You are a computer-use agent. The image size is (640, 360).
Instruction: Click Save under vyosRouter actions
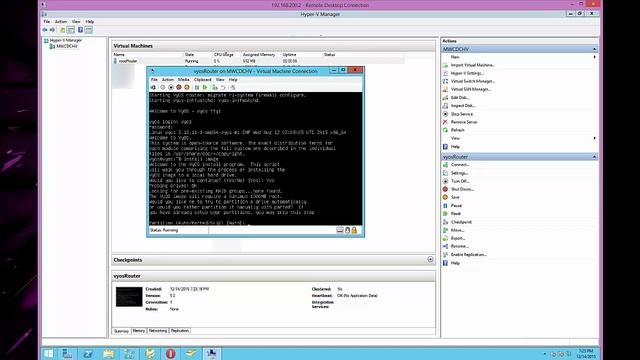pos(455,197)
